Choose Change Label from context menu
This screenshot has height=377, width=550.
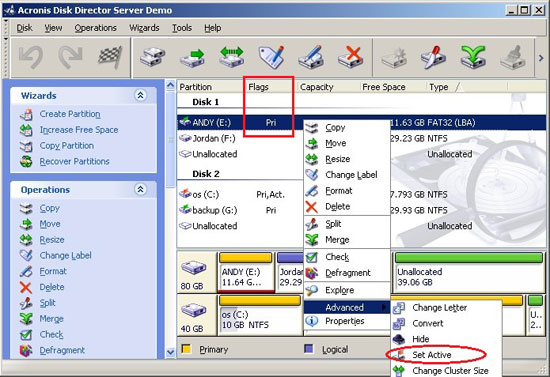(347, 175)
